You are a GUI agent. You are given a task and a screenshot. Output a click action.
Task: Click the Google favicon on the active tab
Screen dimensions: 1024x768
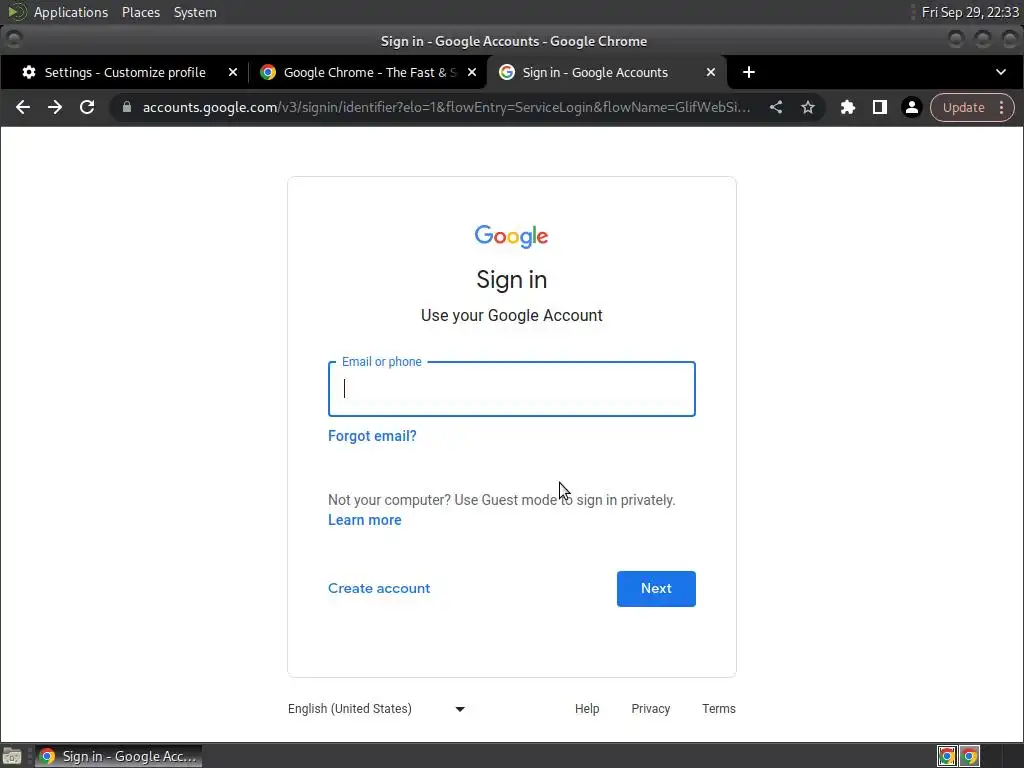point(506,72)
